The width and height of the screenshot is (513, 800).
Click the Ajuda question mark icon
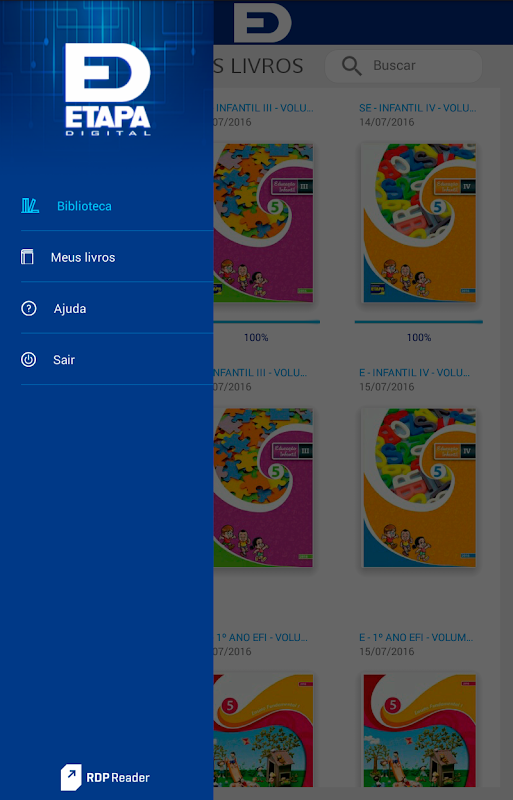tap(29, 308)
